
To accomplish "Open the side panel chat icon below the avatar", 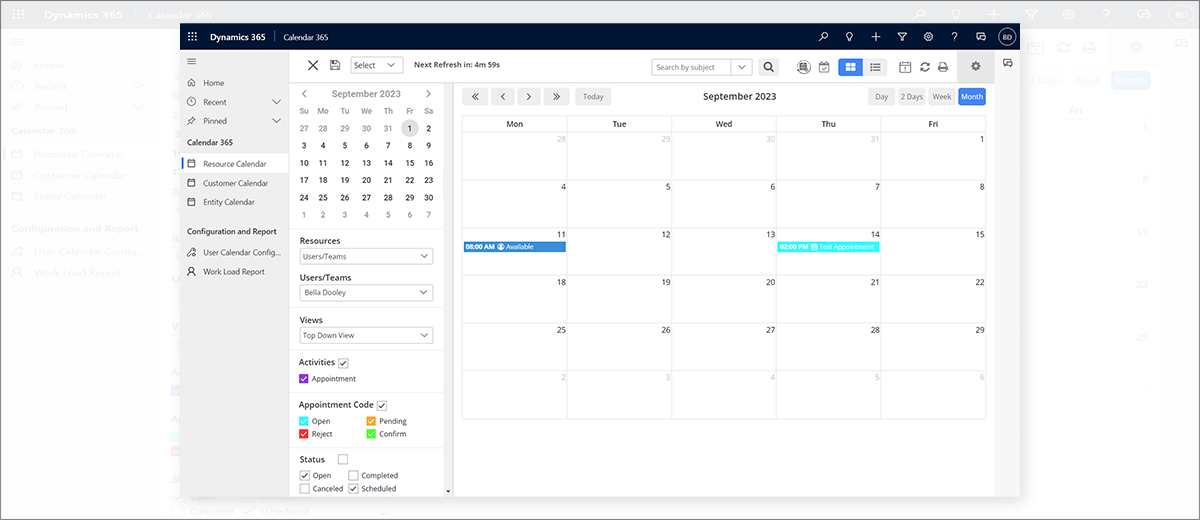I will 1007,63.
